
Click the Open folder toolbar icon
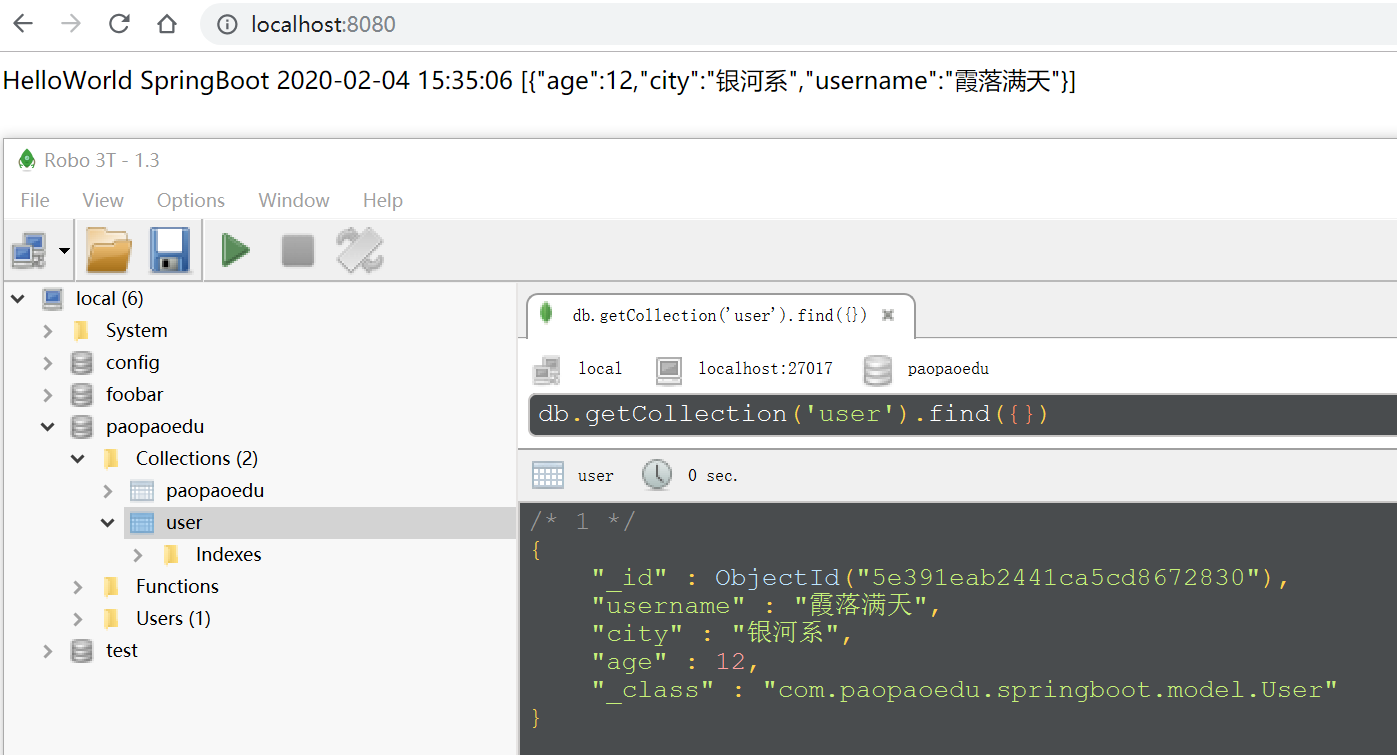pyautogui.click(x=109, y=250)
